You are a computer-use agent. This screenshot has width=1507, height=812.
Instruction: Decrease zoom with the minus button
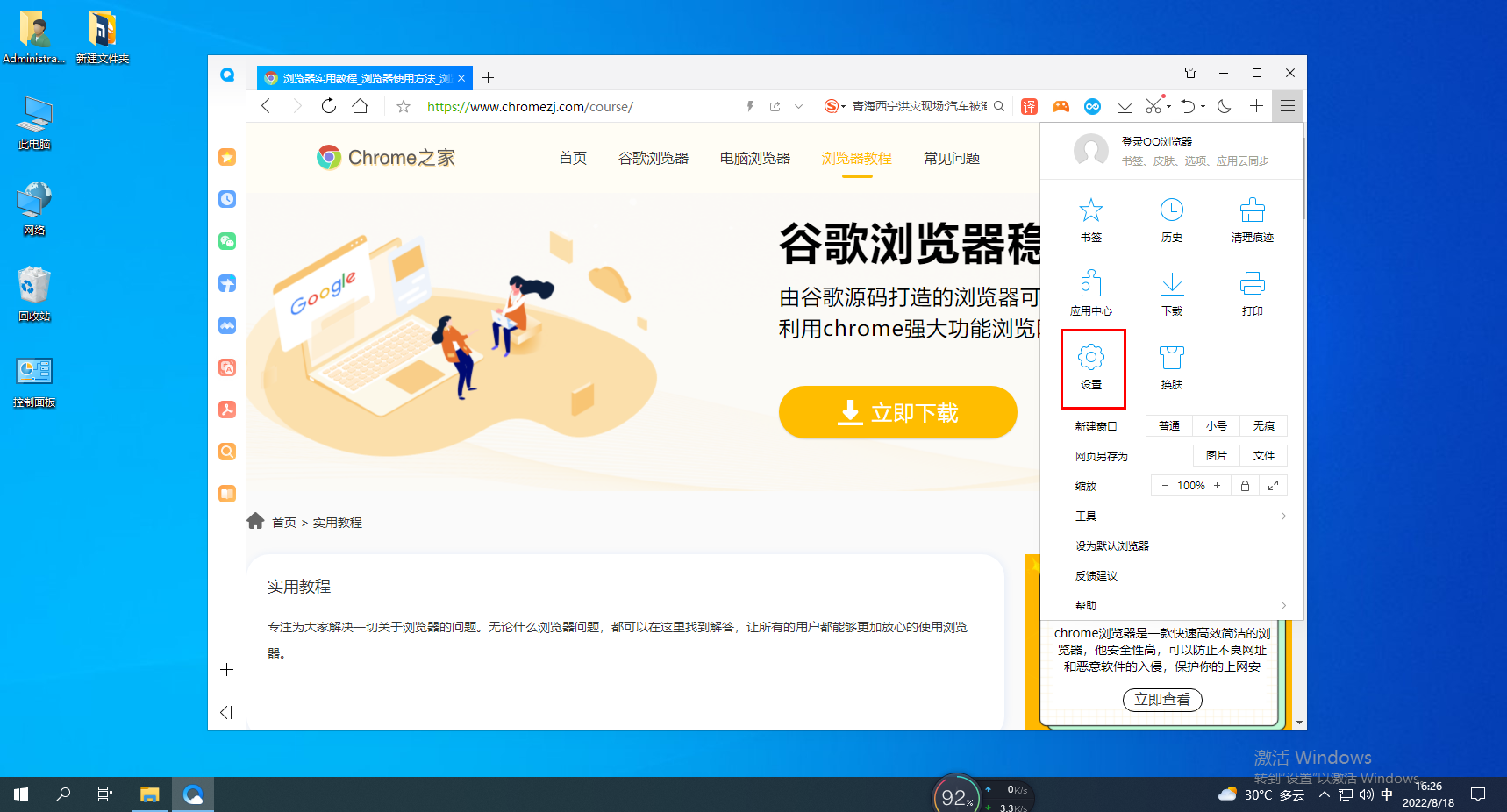[1165, 485]
